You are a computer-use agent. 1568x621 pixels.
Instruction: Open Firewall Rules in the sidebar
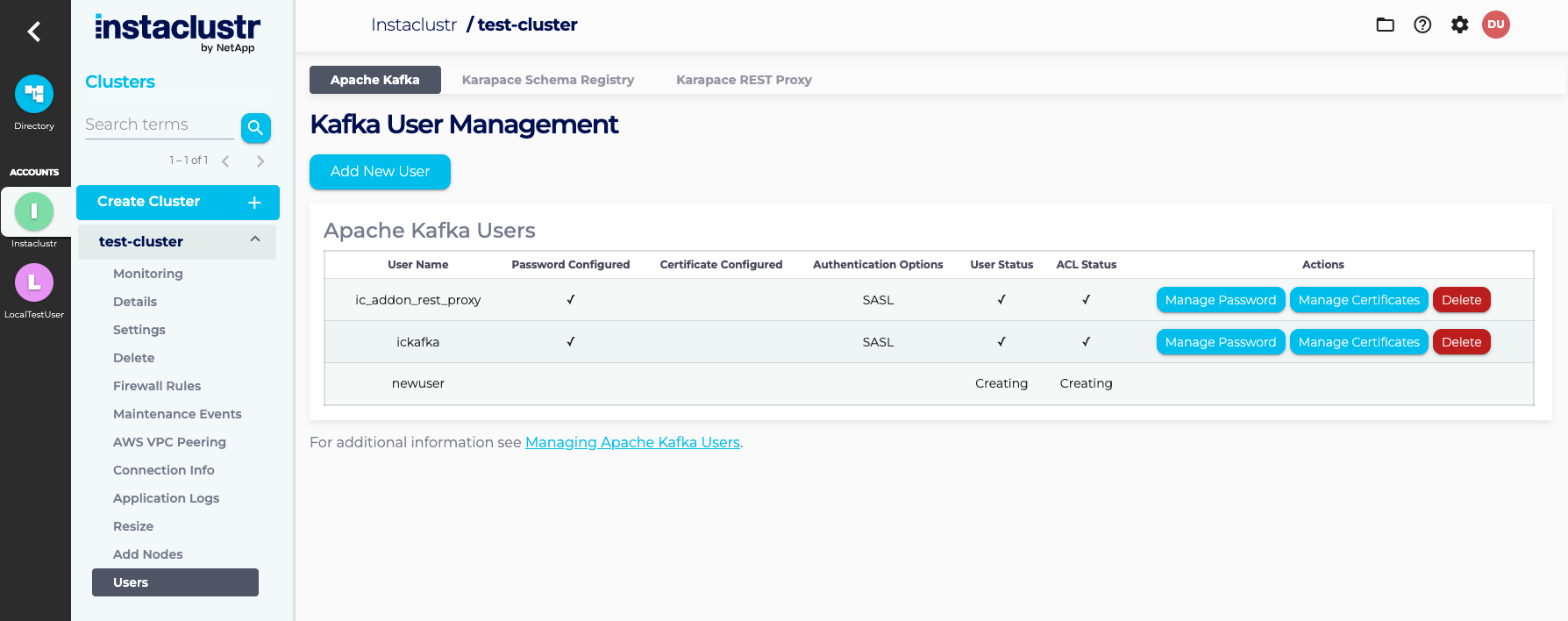click(x=157, y=386)
